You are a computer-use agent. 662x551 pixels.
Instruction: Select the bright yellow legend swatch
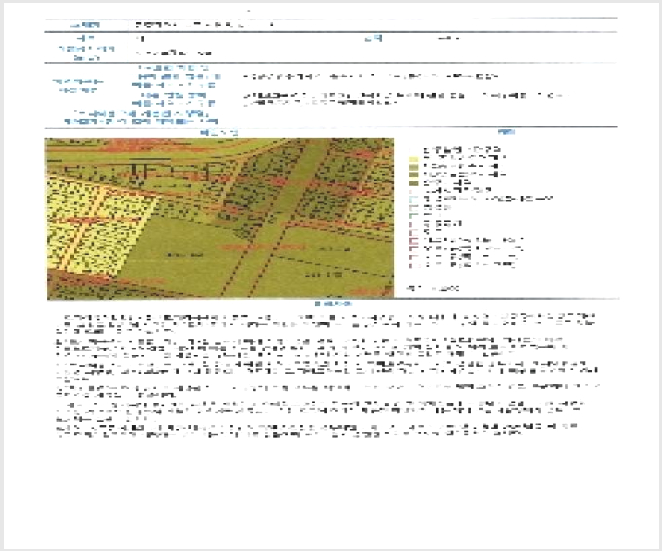click(x=413, y=159)
